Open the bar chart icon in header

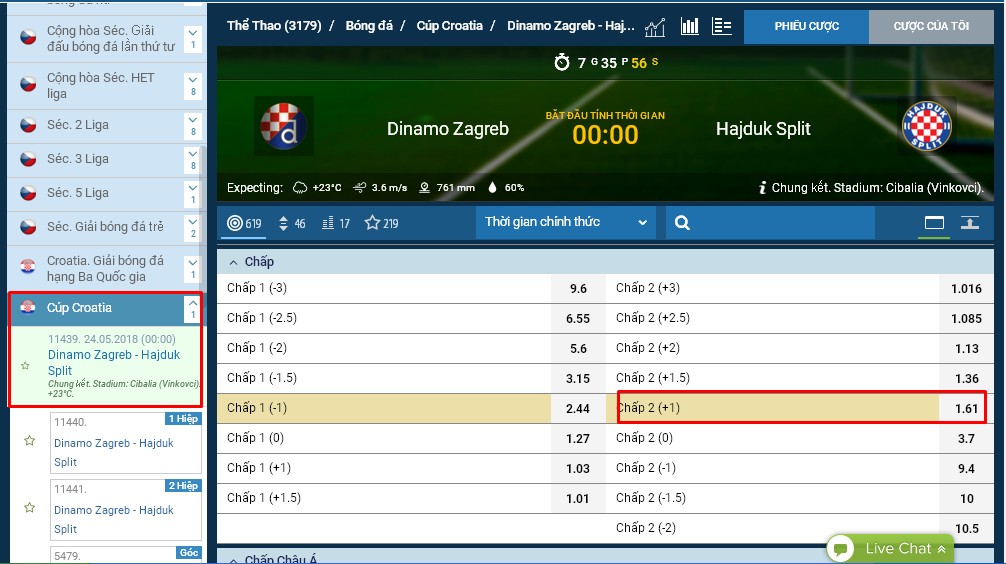click(690, 26)
